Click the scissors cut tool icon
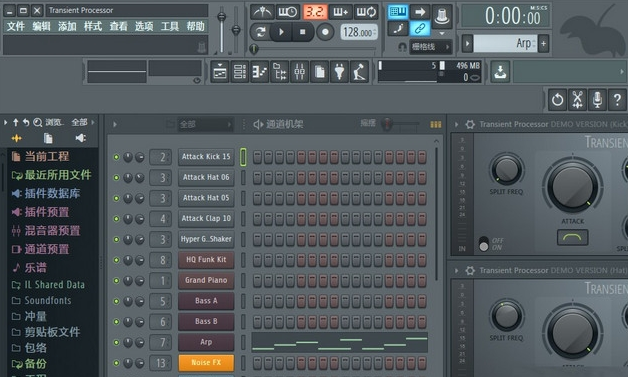628x377 pixels. pyautogui.click(x=577, y=99)
